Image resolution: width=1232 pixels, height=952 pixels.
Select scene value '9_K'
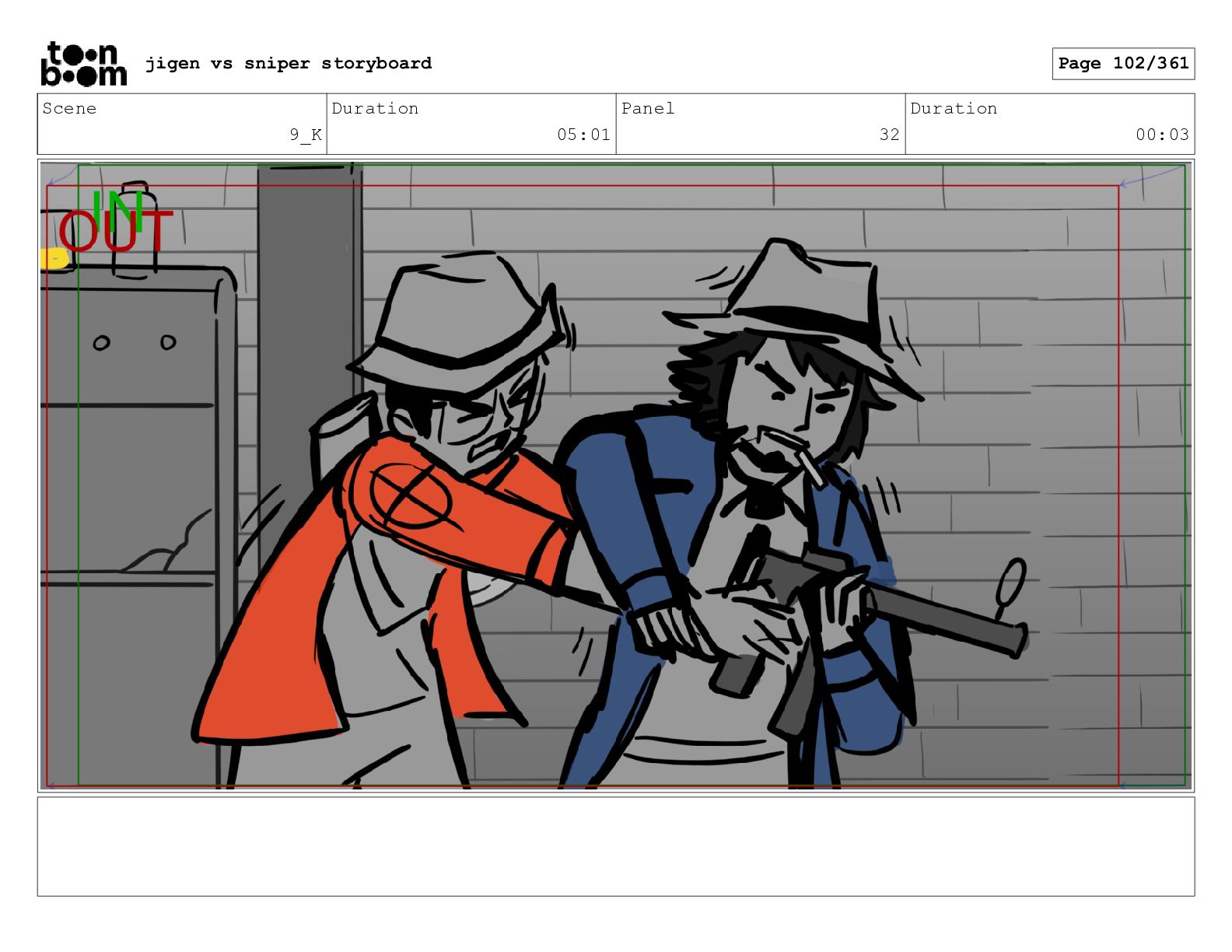pos(306,135)
